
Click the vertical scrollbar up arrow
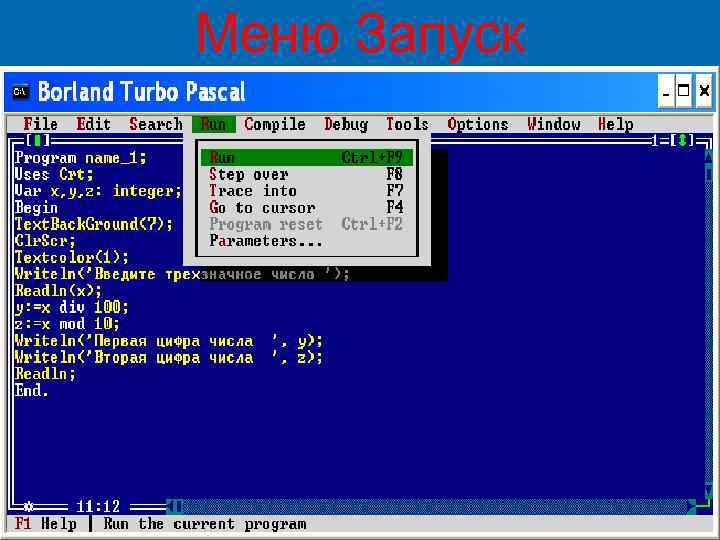coord(708,157)
